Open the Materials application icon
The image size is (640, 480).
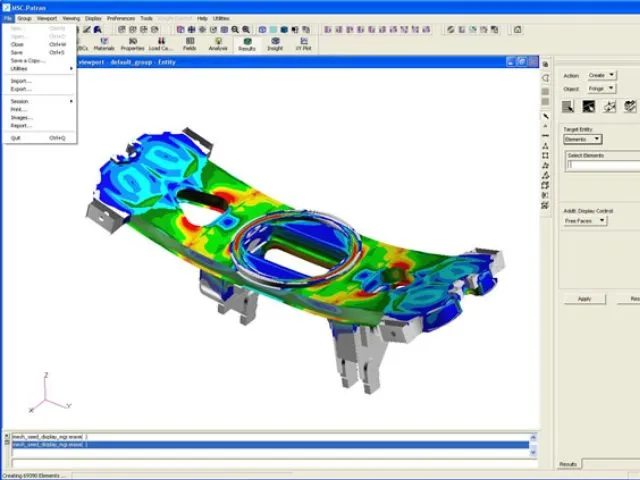coord(104,43)
